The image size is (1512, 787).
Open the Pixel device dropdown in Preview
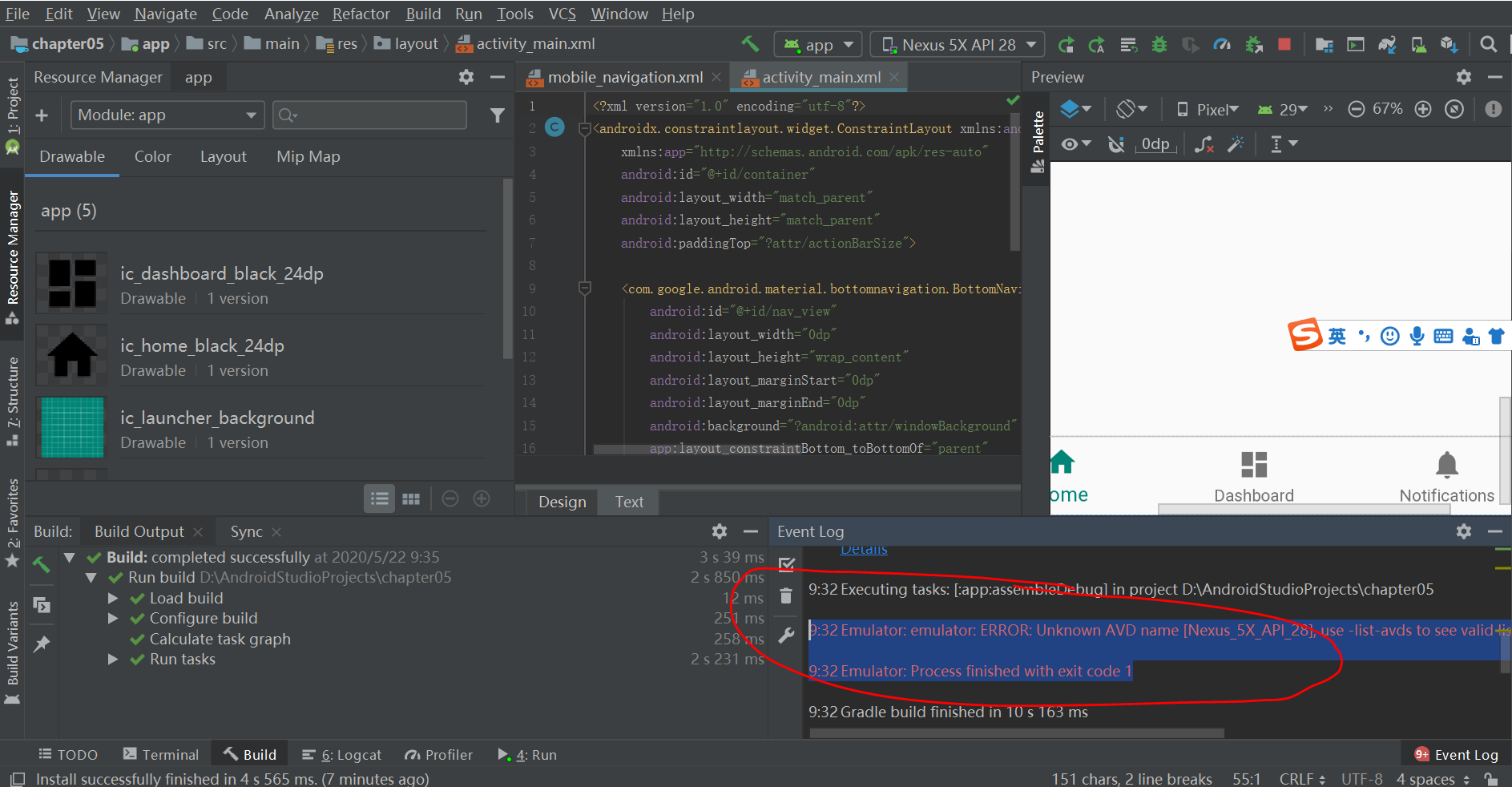point(1208,110)
